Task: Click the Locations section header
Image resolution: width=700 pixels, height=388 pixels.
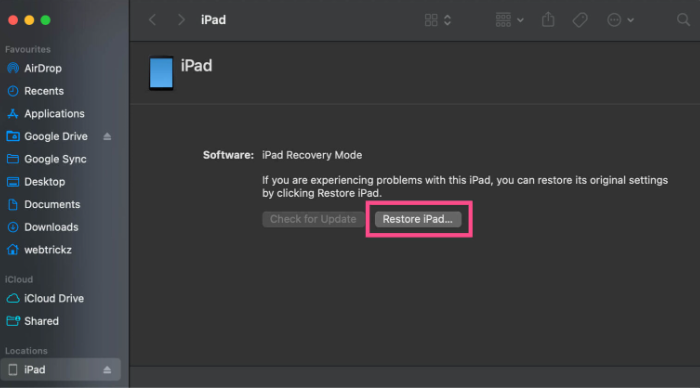Action: (x=26, y=350)
